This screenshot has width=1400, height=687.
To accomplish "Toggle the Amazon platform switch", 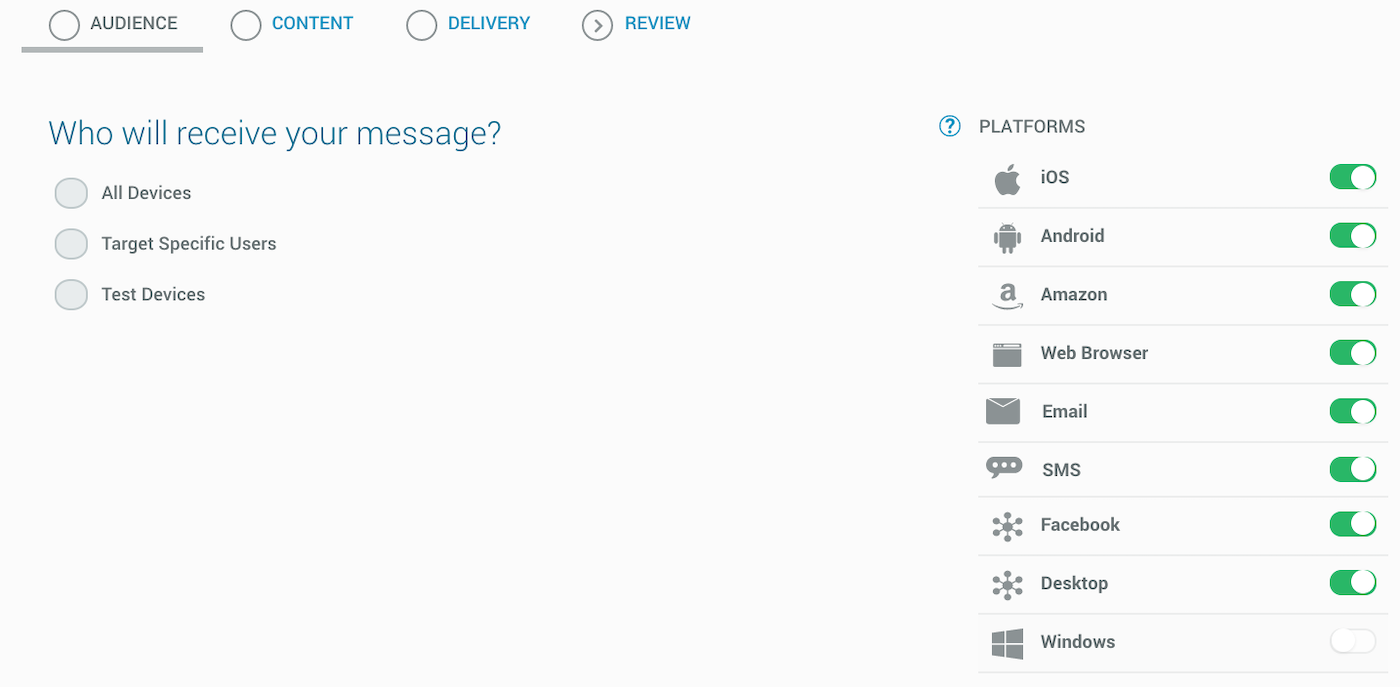I will coord(1353,294).
